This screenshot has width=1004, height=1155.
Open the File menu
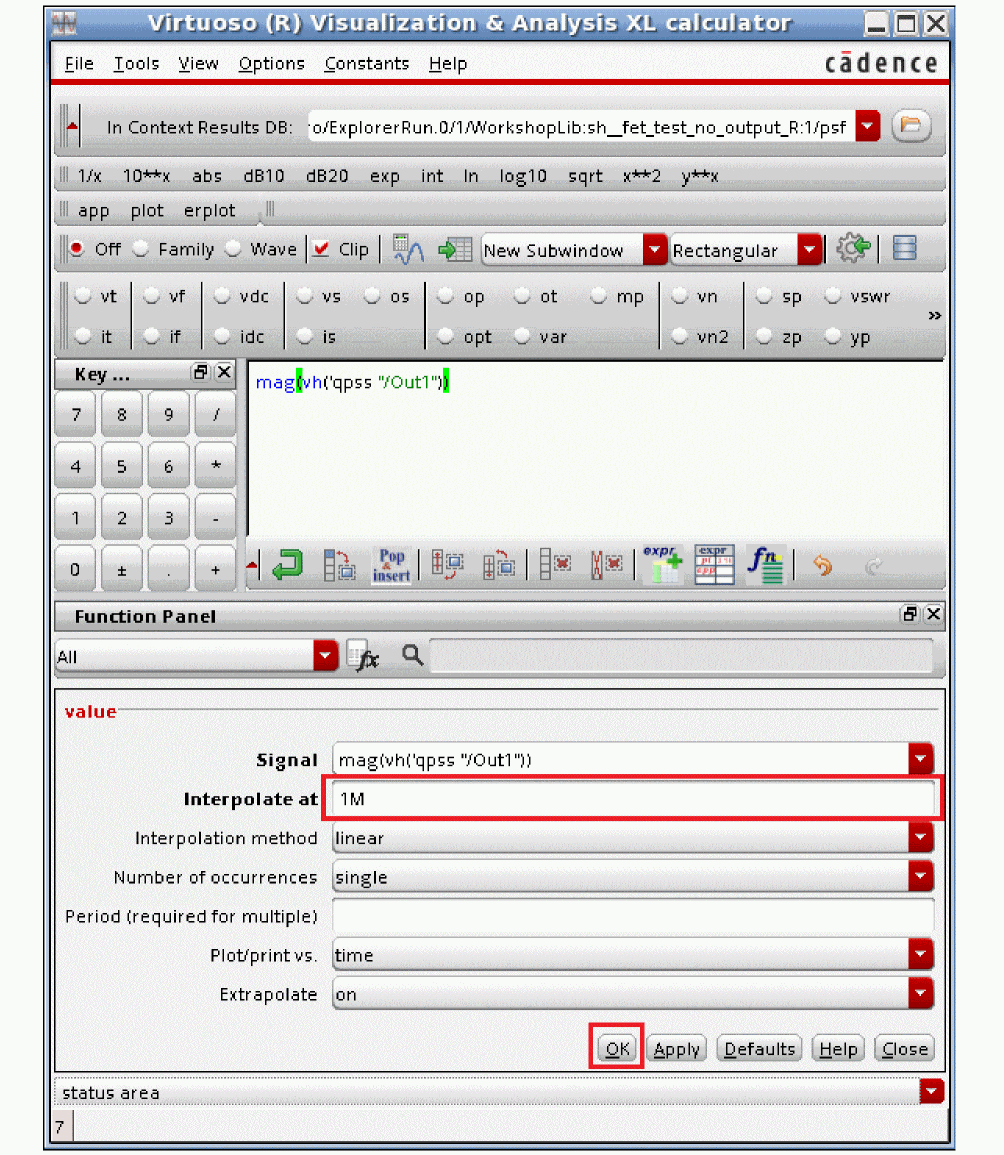click(79, 64)
